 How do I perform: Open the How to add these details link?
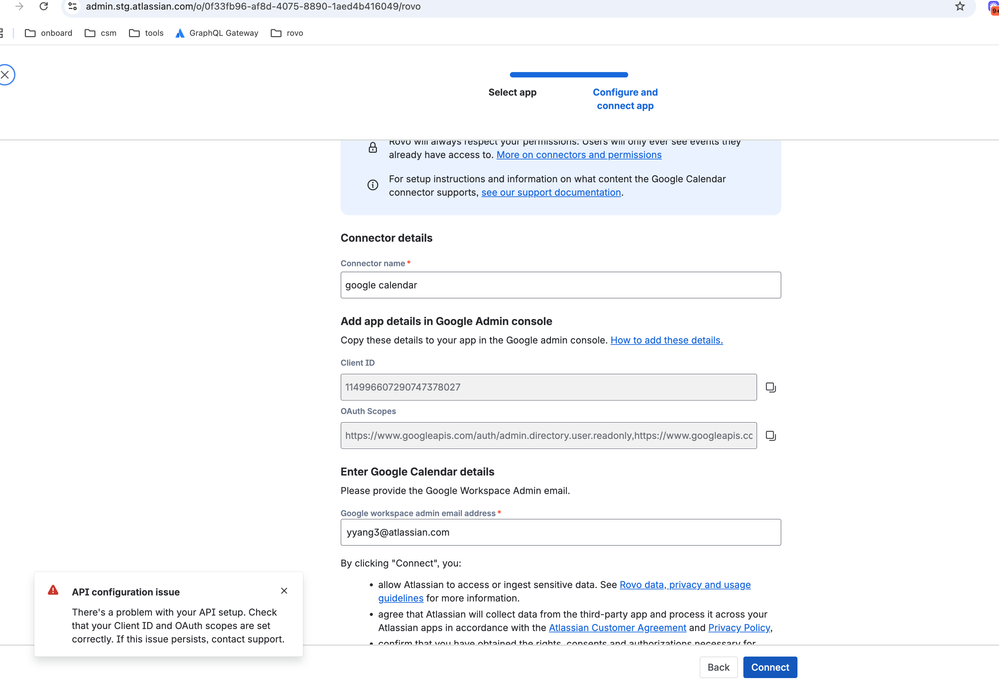(666, 340)
